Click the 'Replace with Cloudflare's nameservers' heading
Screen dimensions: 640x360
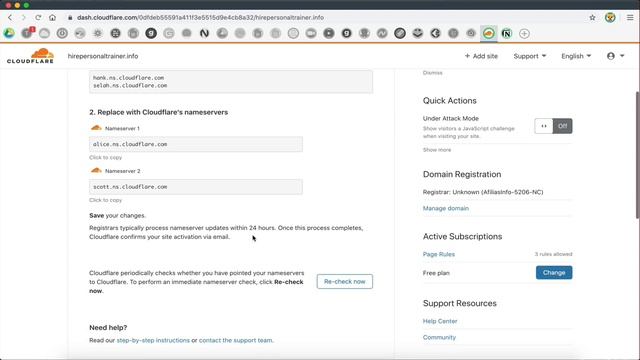(158, 112)
